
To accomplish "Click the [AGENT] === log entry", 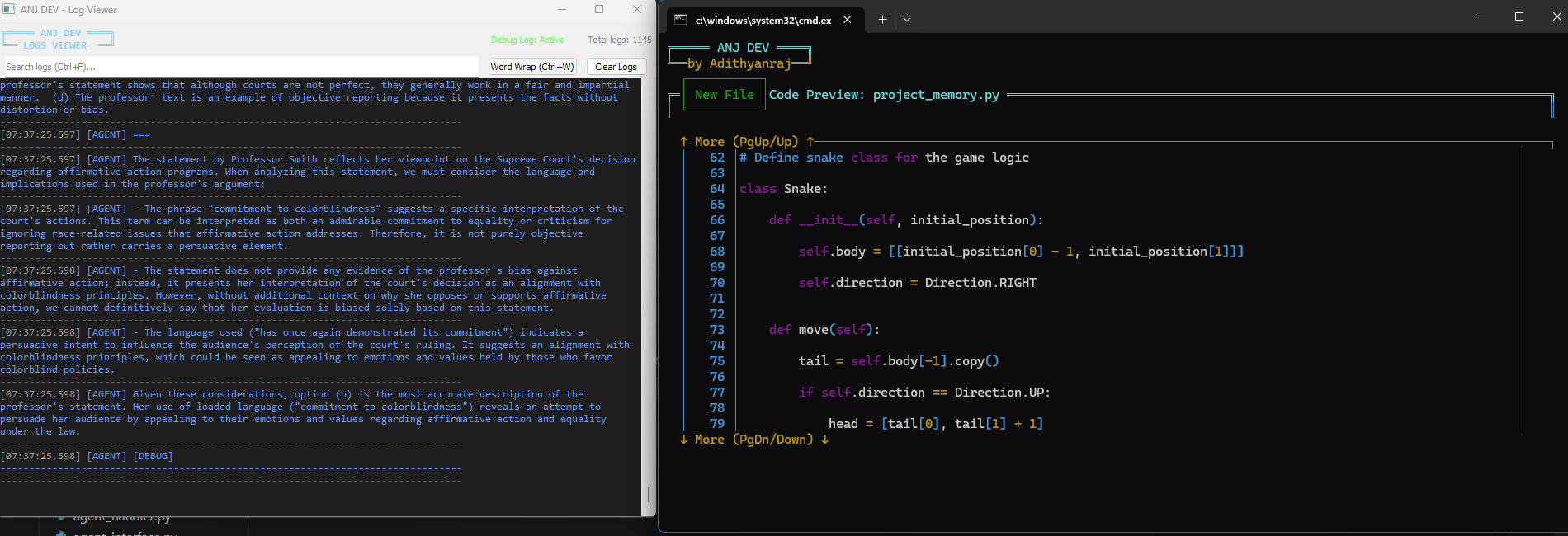I will (75, 134).
